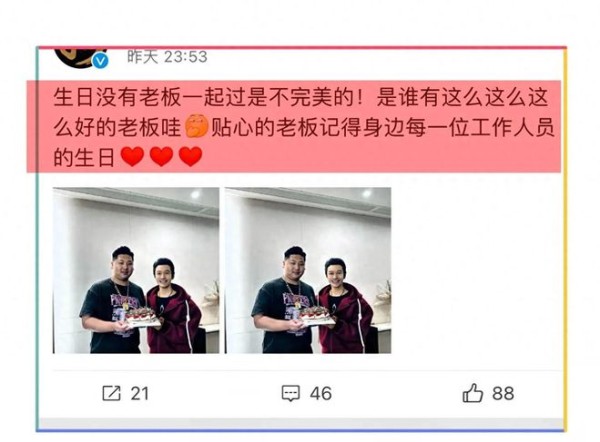Viewport: 600px width, 442px height.
Task: Click the text 贴心的老板记得身边每一位工作人员
Action: point(383,127)
